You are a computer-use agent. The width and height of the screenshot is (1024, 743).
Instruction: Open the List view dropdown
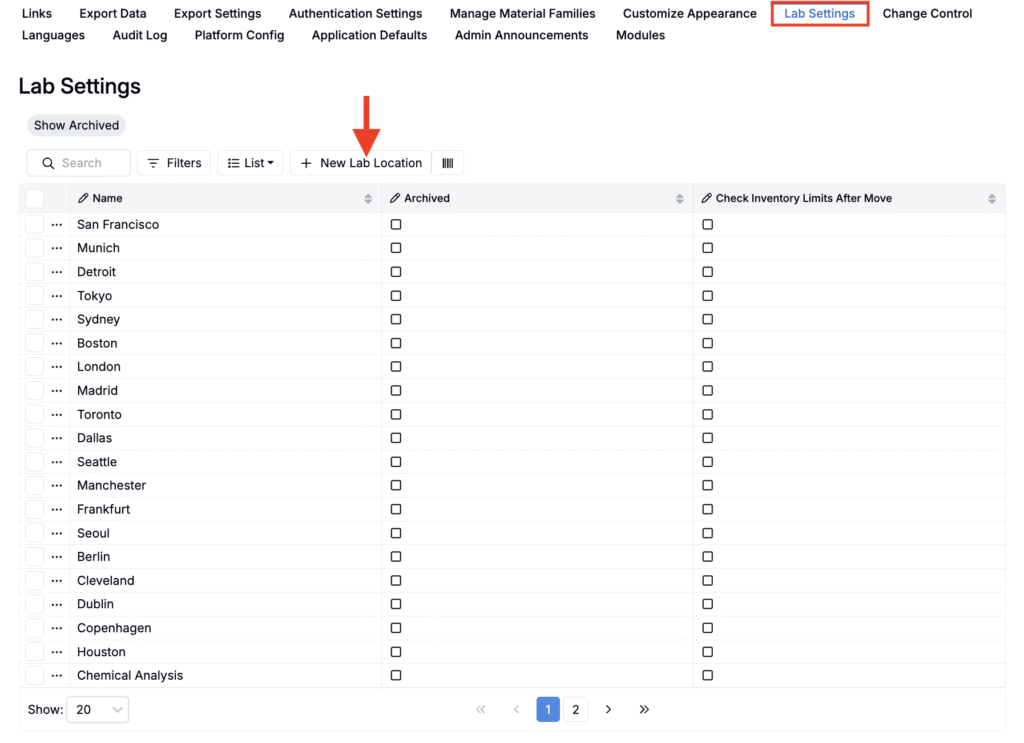250,163
